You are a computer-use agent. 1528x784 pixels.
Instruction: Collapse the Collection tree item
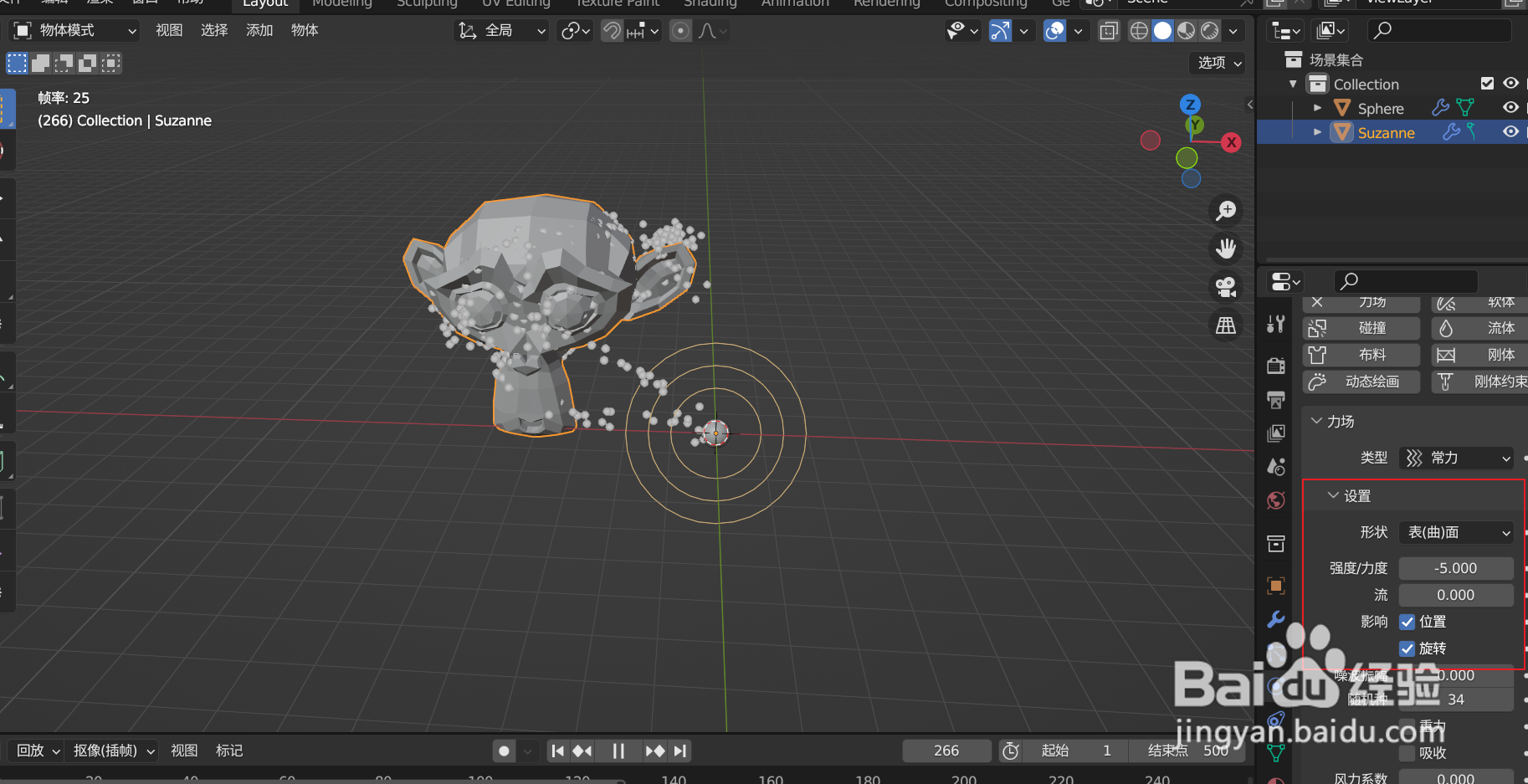point(1294,84)
